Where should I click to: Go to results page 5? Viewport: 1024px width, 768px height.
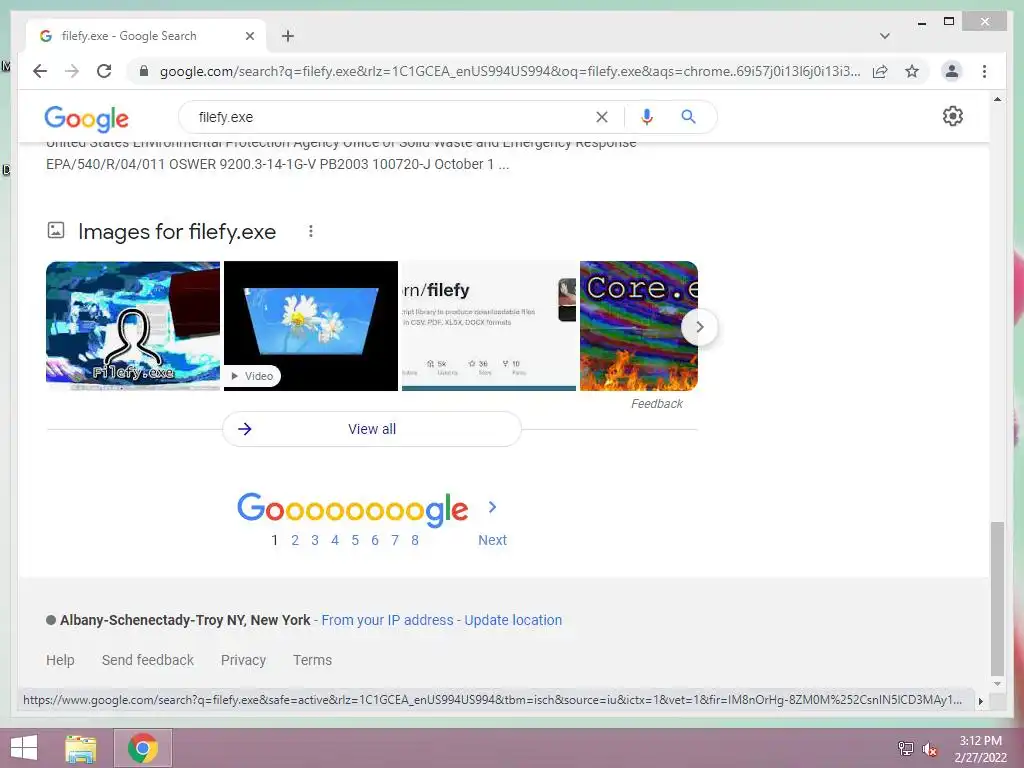[355, 540]
